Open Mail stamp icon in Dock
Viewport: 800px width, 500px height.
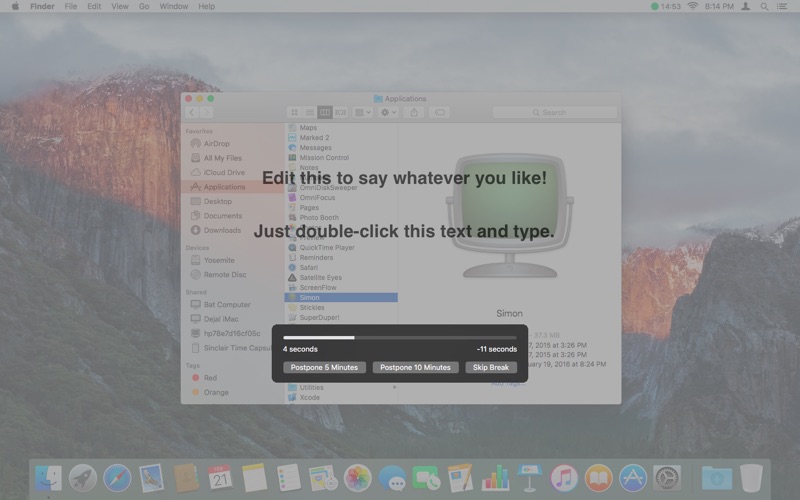click(152, 478)
